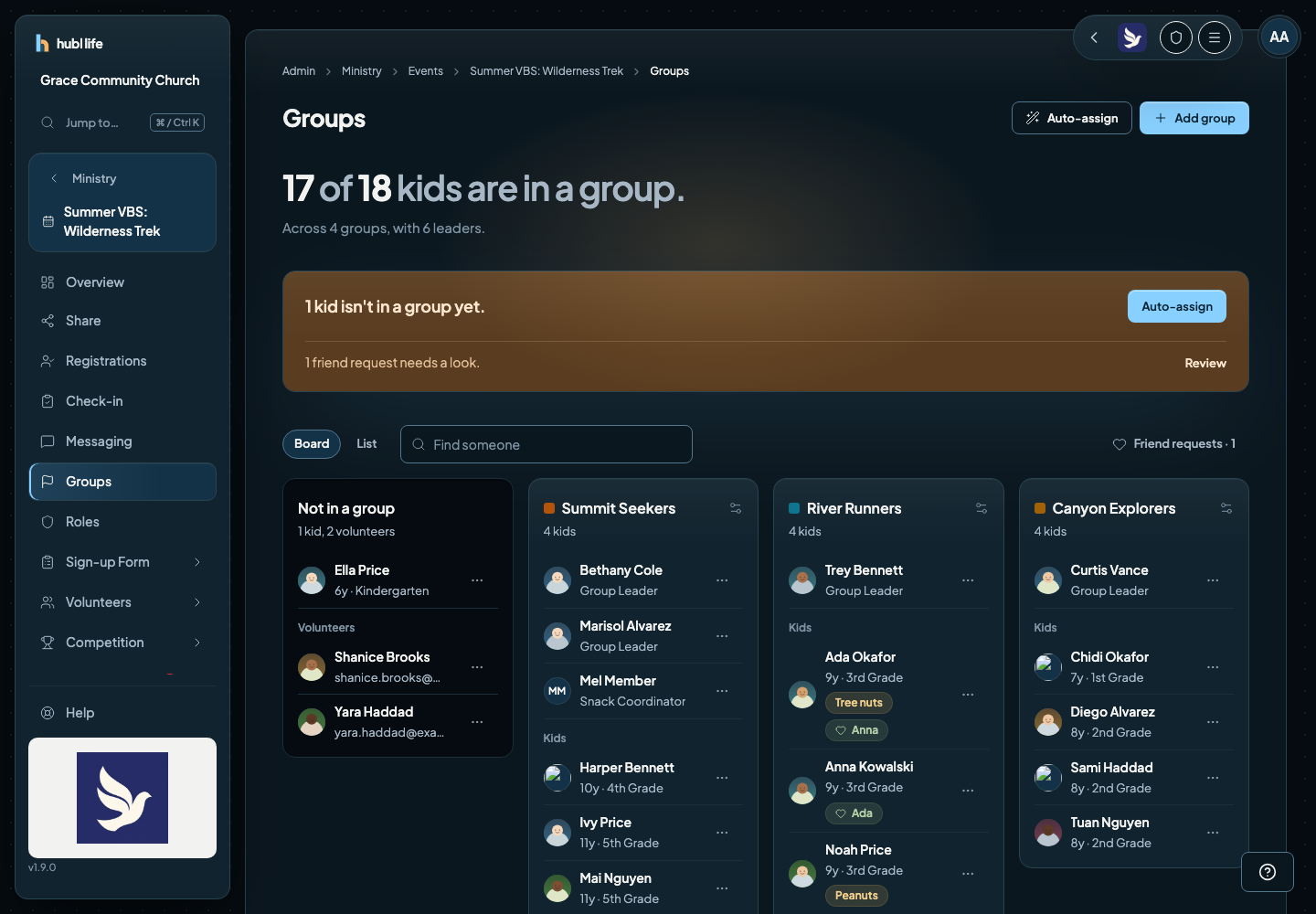Open River Runners group settings icon
This screenshot has height=914, width=1316.
pos(982,508)
